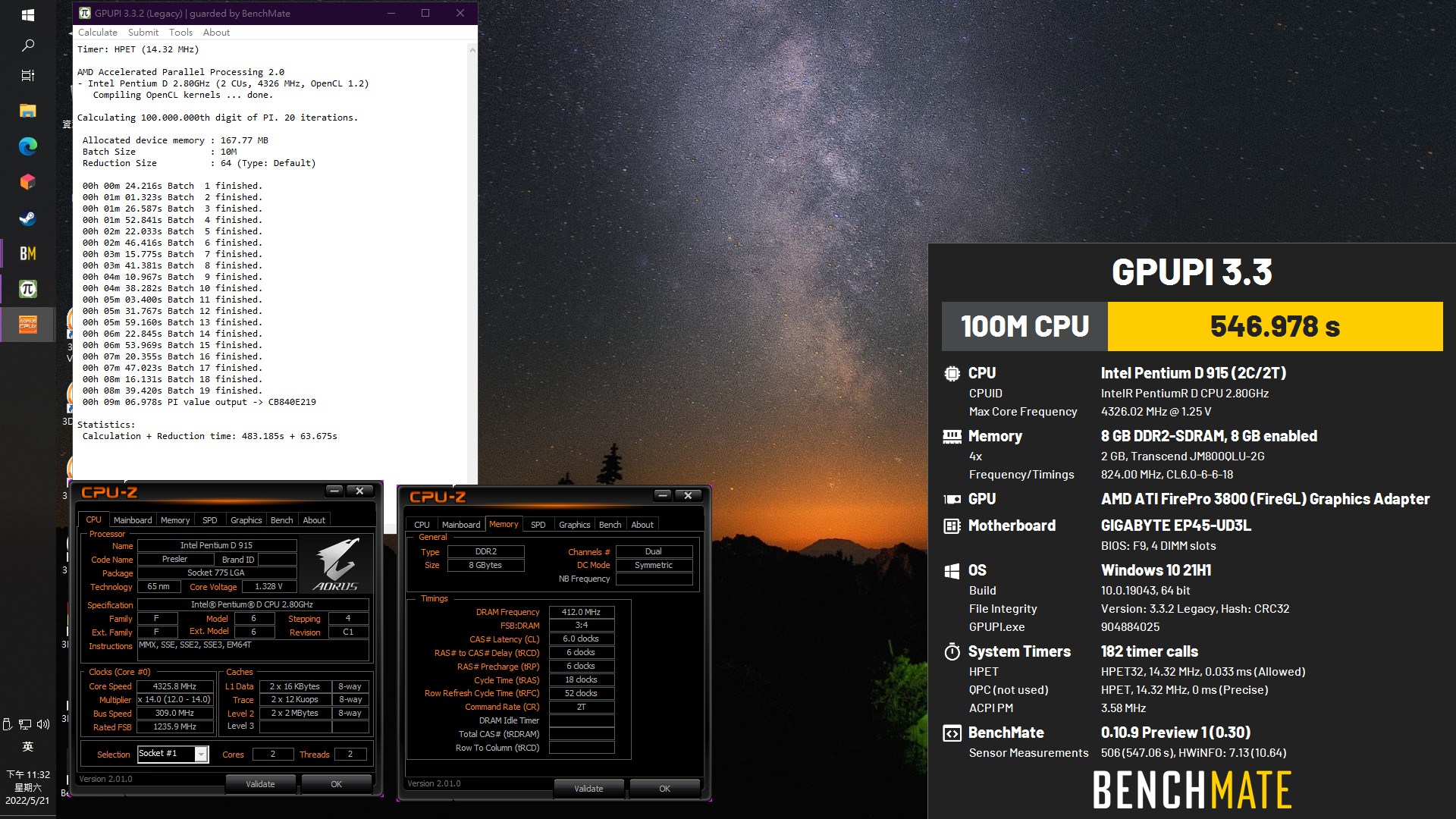Select Memory tab in left CPU-Z window
The width and height of the screenshot is (1456, 819).
tap(175, 520)
